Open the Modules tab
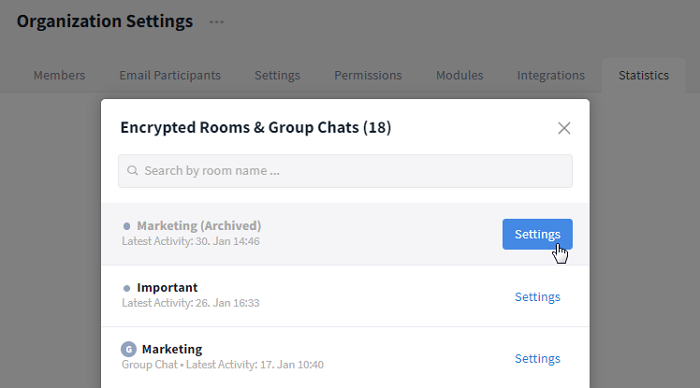 click(x=460, y=75)
